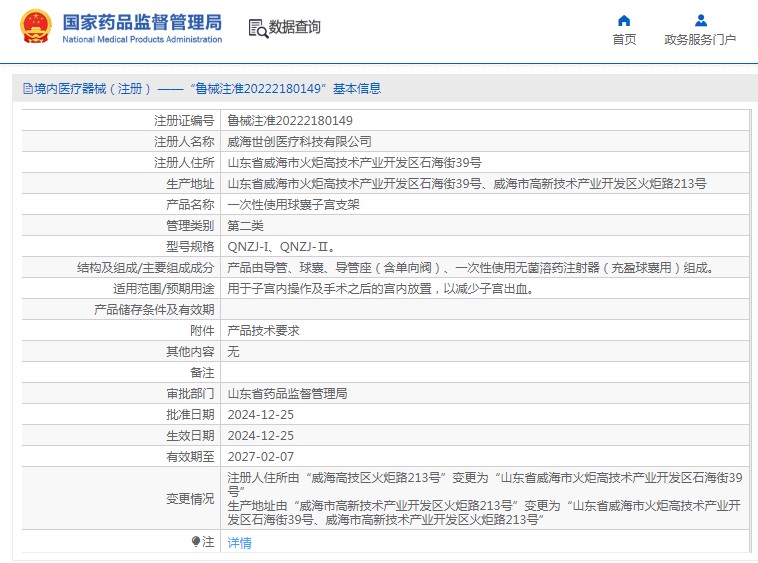Click the 型号规格 label
Viewport: 758px width, 563px height.
[x=190, y=246]
